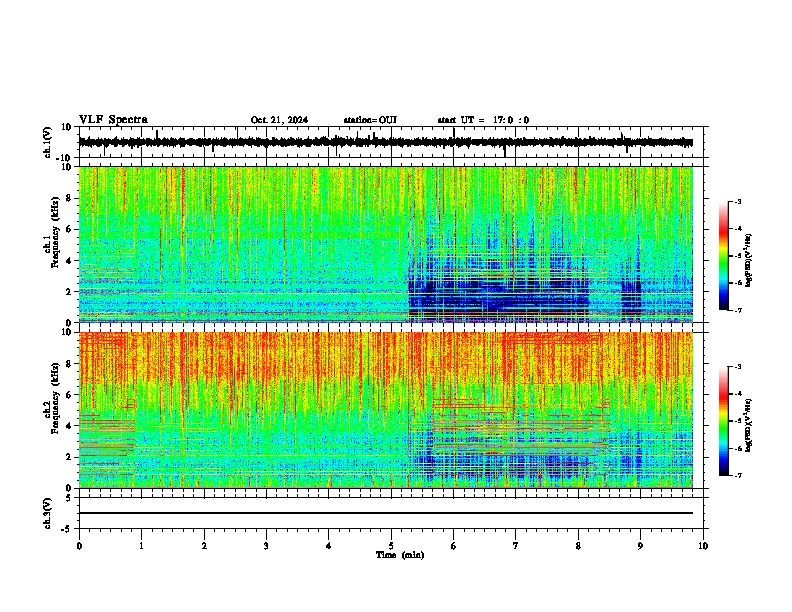Click time axis tick label "3"
The height and width of the screenshot is (612, 792).
(267, 546)
